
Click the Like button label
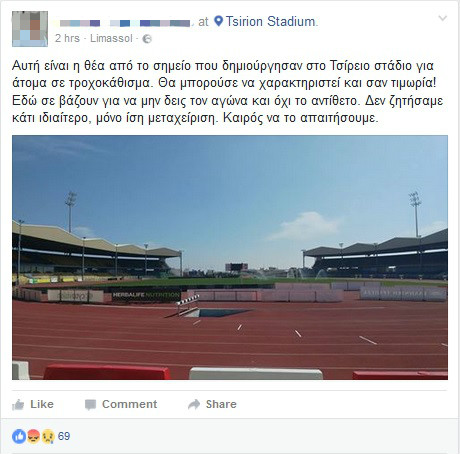tap(42, 404)
